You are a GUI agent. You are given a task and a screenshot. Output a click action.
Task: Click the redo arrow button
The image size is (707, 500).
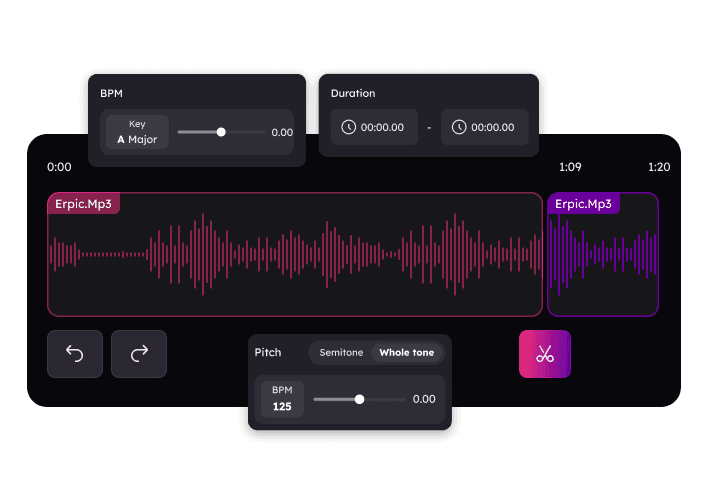pos(139,354)
